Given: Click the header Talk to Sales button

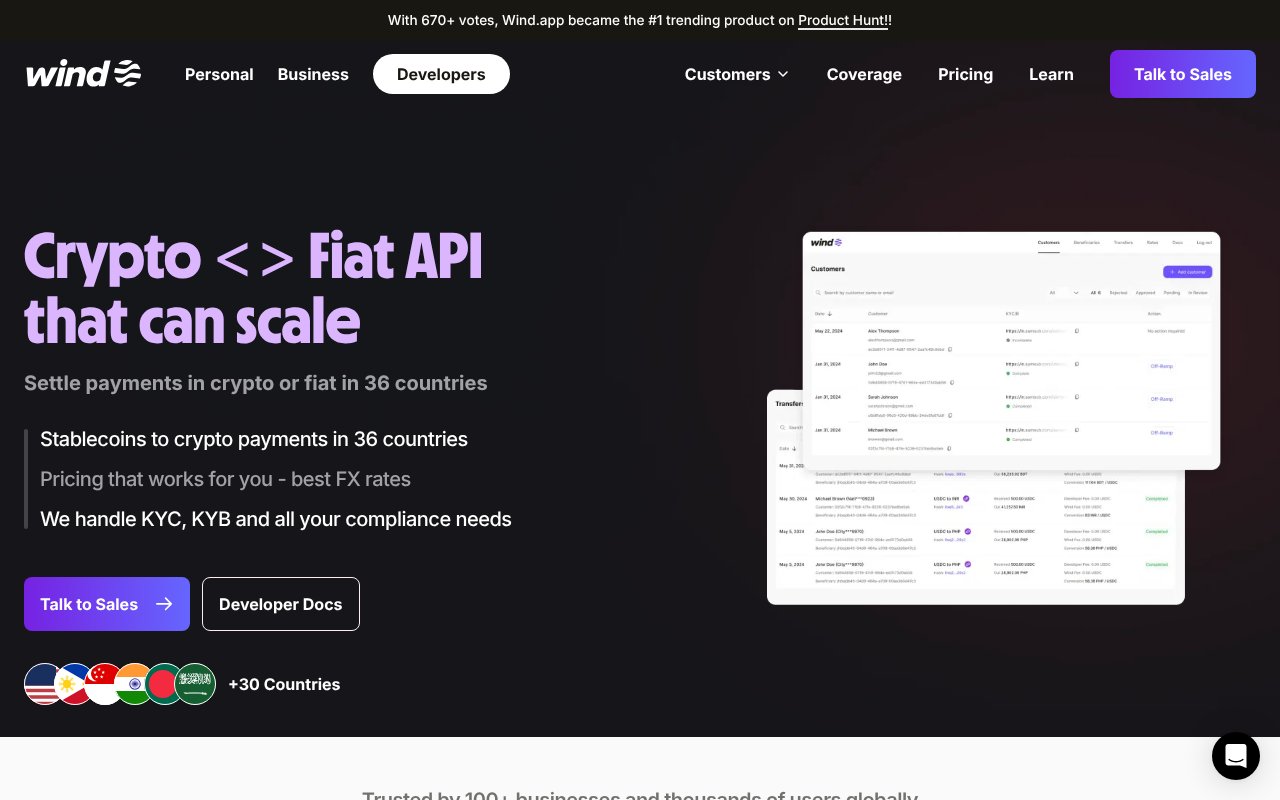Looking at the screenshot, I should (1182, 74).
